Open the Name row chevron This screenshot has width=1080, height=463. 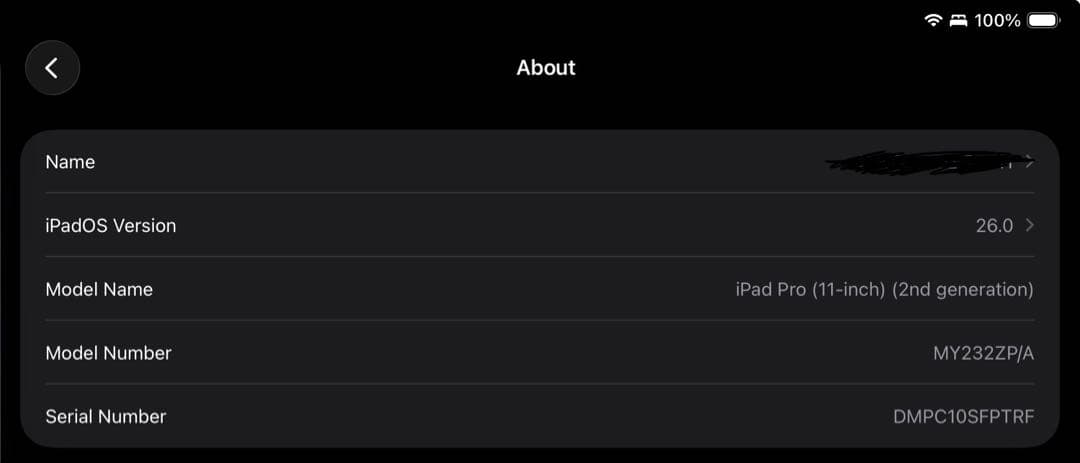pyautogui.click(x=1030, y=161)
